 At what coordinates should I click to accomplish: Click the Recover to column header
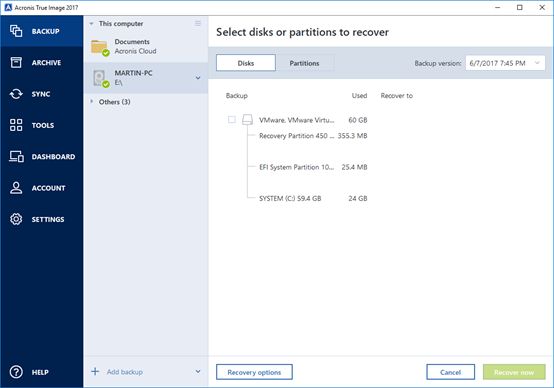[397, 95]
